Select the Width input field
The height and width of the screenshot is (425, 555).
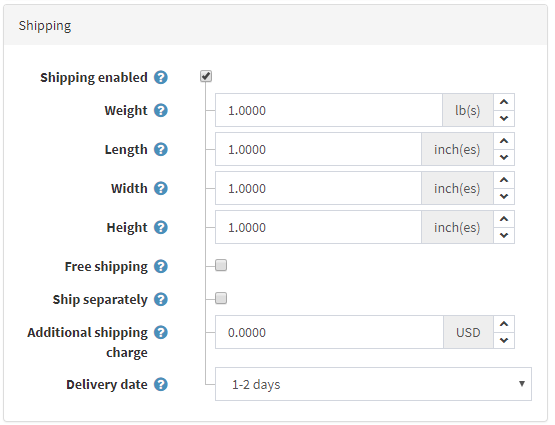[319, 188]
